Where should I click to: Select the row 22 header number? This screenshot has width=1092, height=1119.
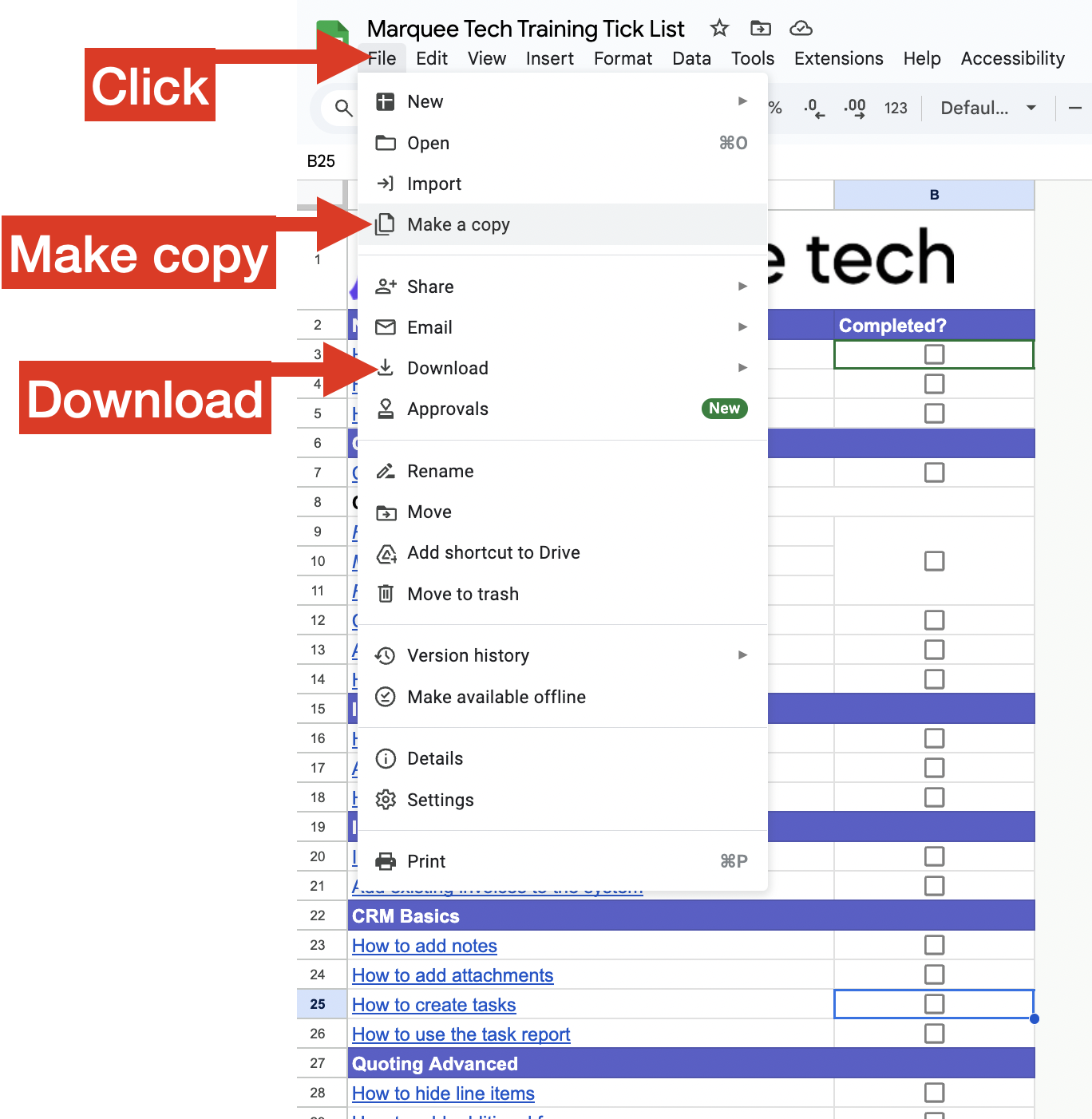[x=318, y=915]
